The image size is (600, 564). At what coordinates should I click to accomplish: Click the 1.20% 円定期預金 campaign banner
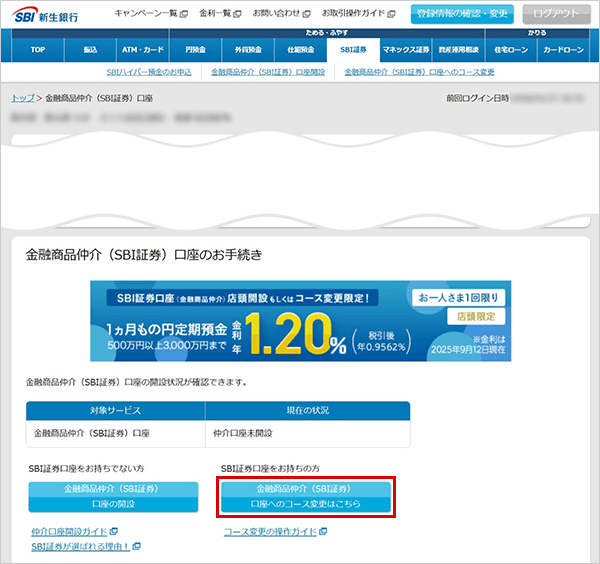301,321
